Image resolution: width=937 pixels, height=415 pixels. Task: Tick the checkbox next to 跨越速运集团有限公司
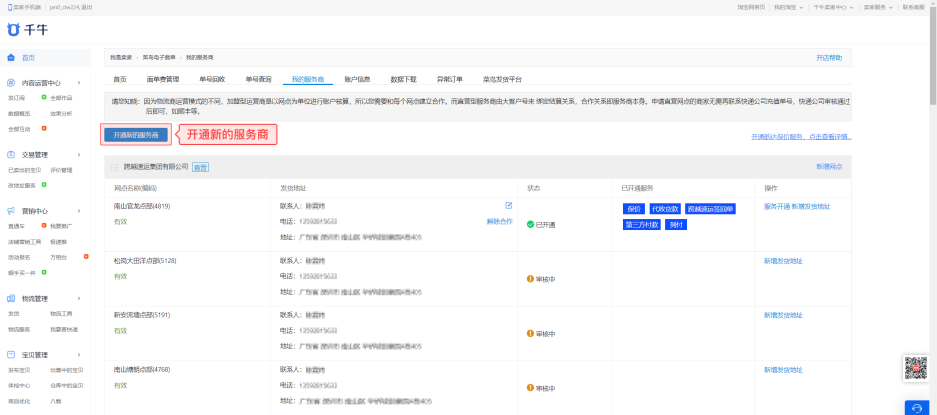(115, 167)
